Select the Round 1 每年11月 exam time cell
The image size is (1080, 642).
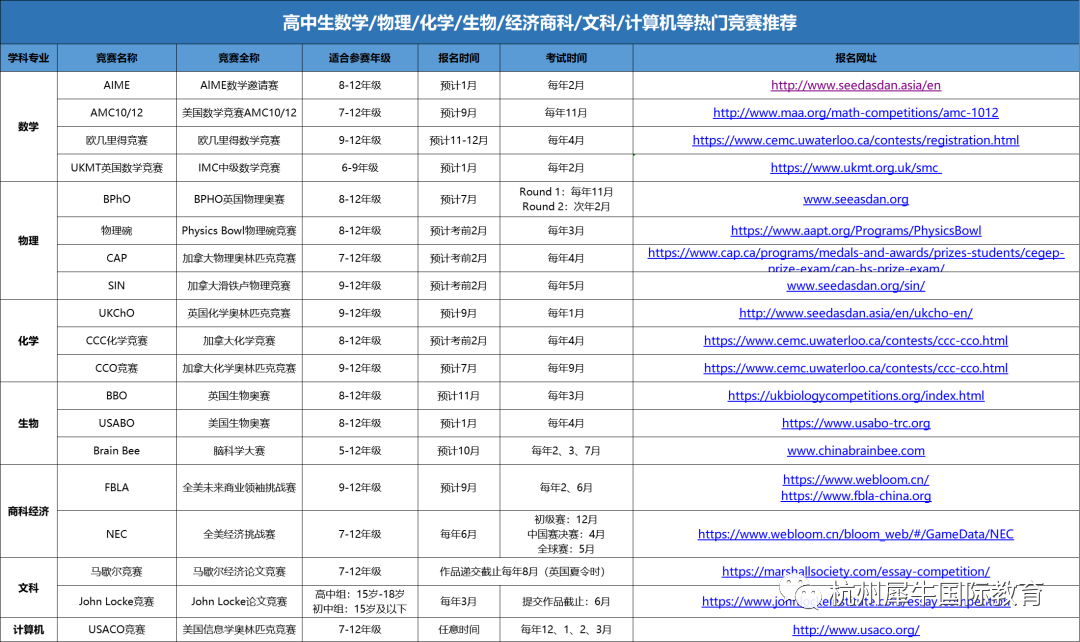point(566,199)
